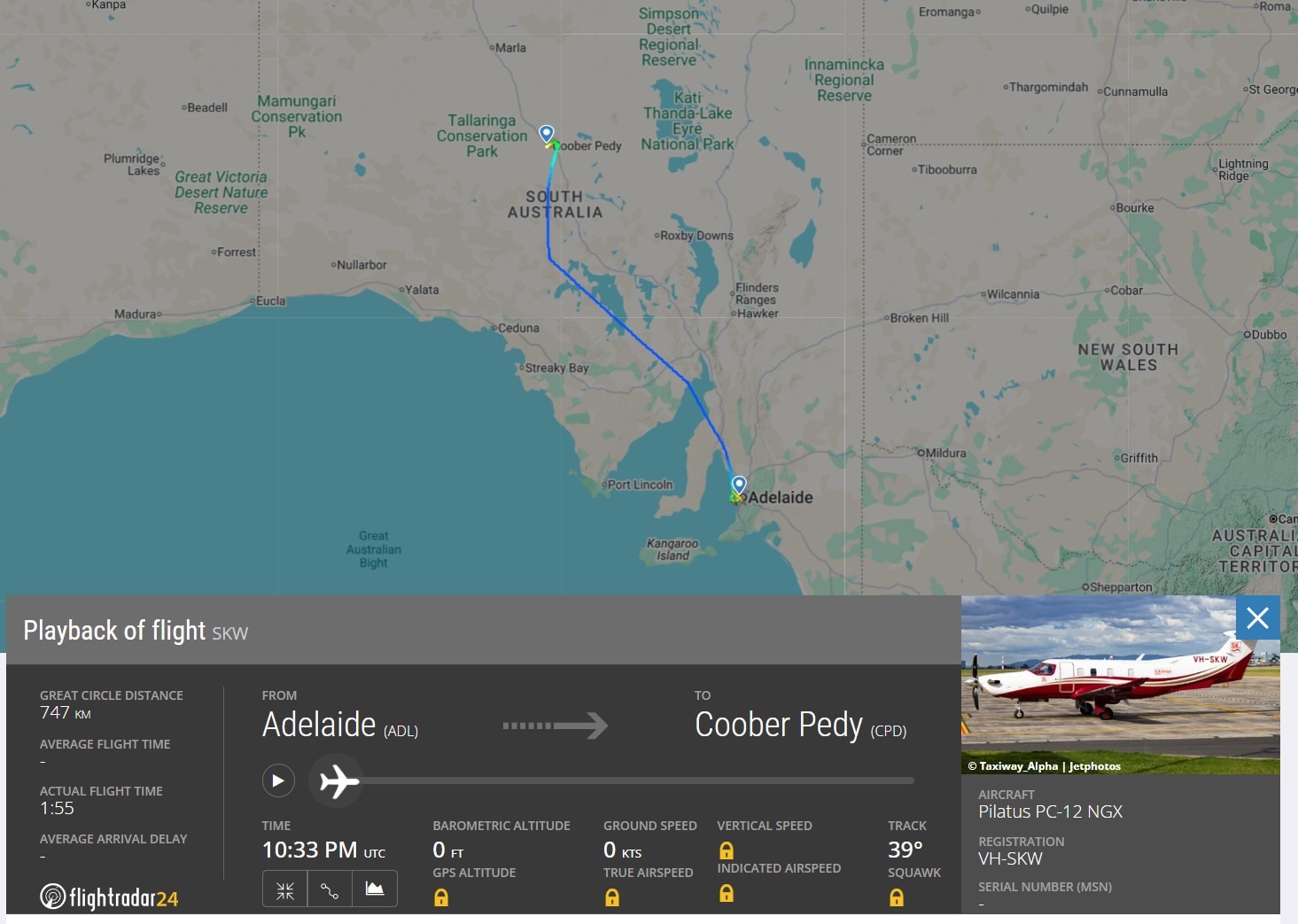Unlock the Vertical Speed data field

coord(727,850)
